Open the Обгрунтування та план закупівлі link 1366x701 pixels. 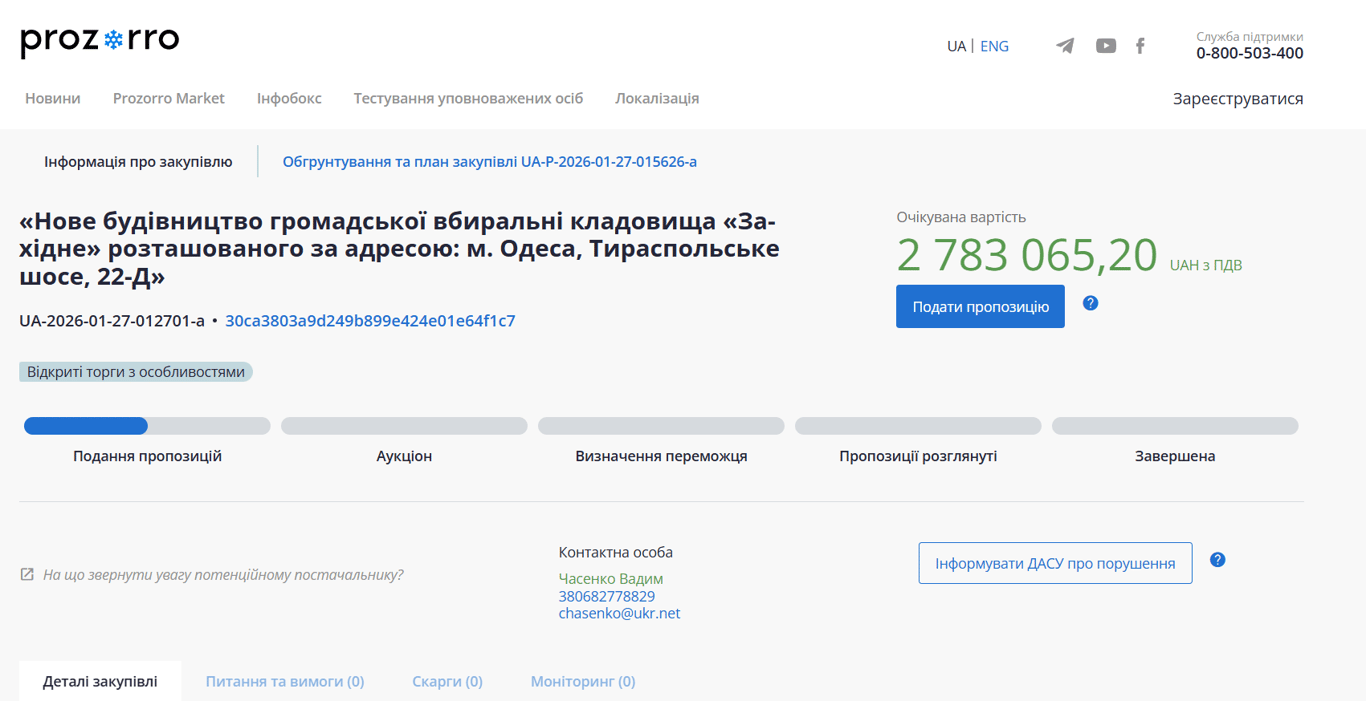click(x=490, y=161)
